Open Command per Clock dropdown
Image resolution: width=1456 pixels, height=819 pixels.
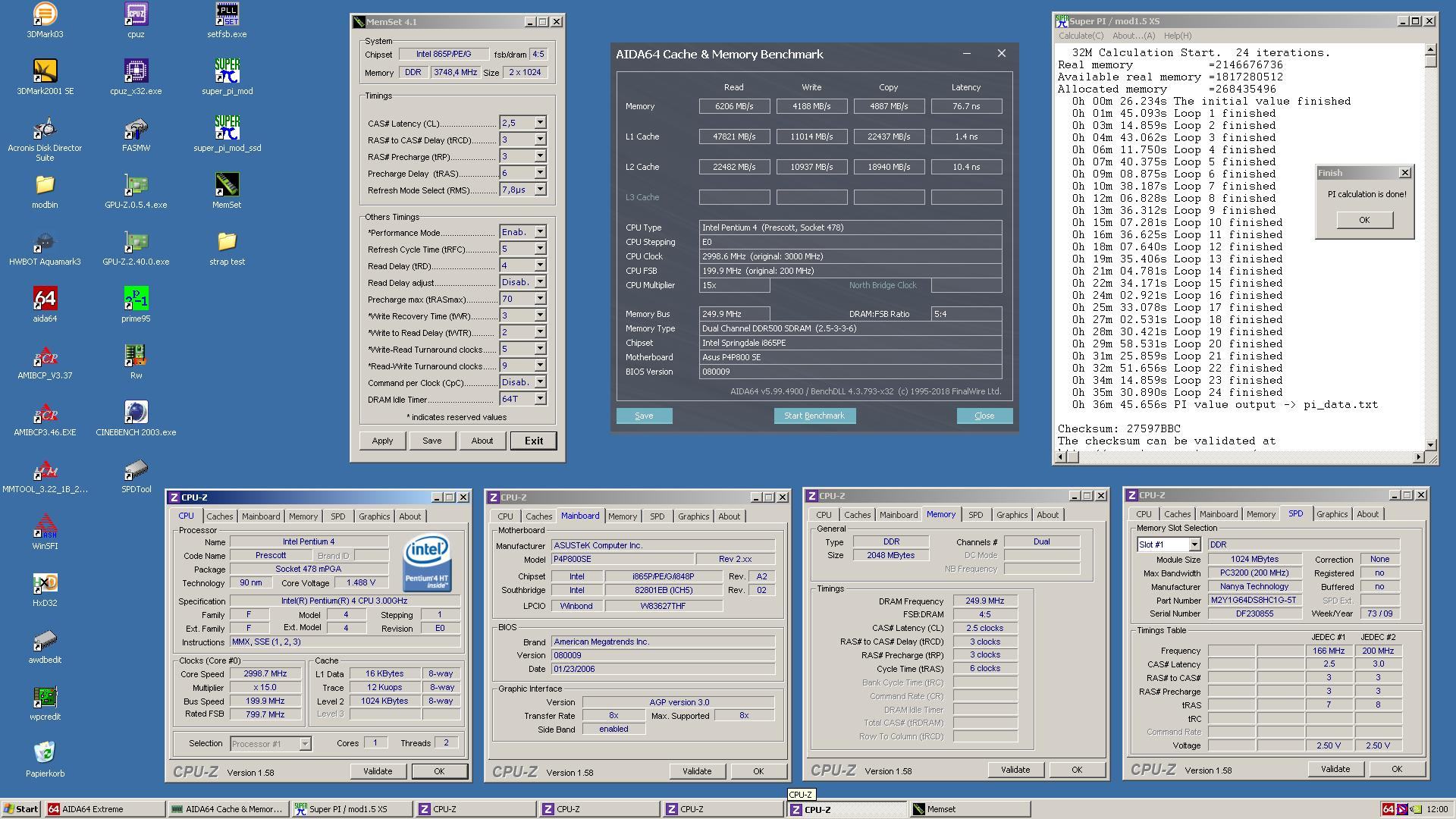pyautogui.click(x=540, y=382)
